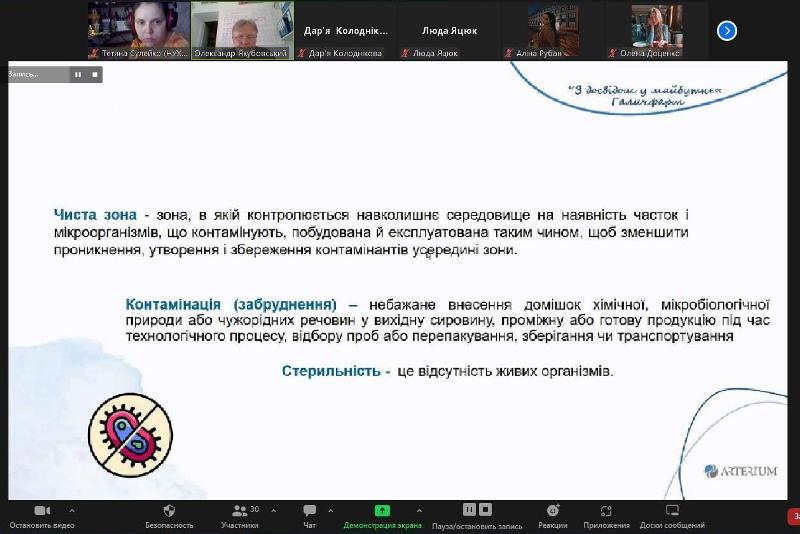Click the 'Контамінація (забруднення)' heading text
800x534 pixels.
(x=231, y=304)
